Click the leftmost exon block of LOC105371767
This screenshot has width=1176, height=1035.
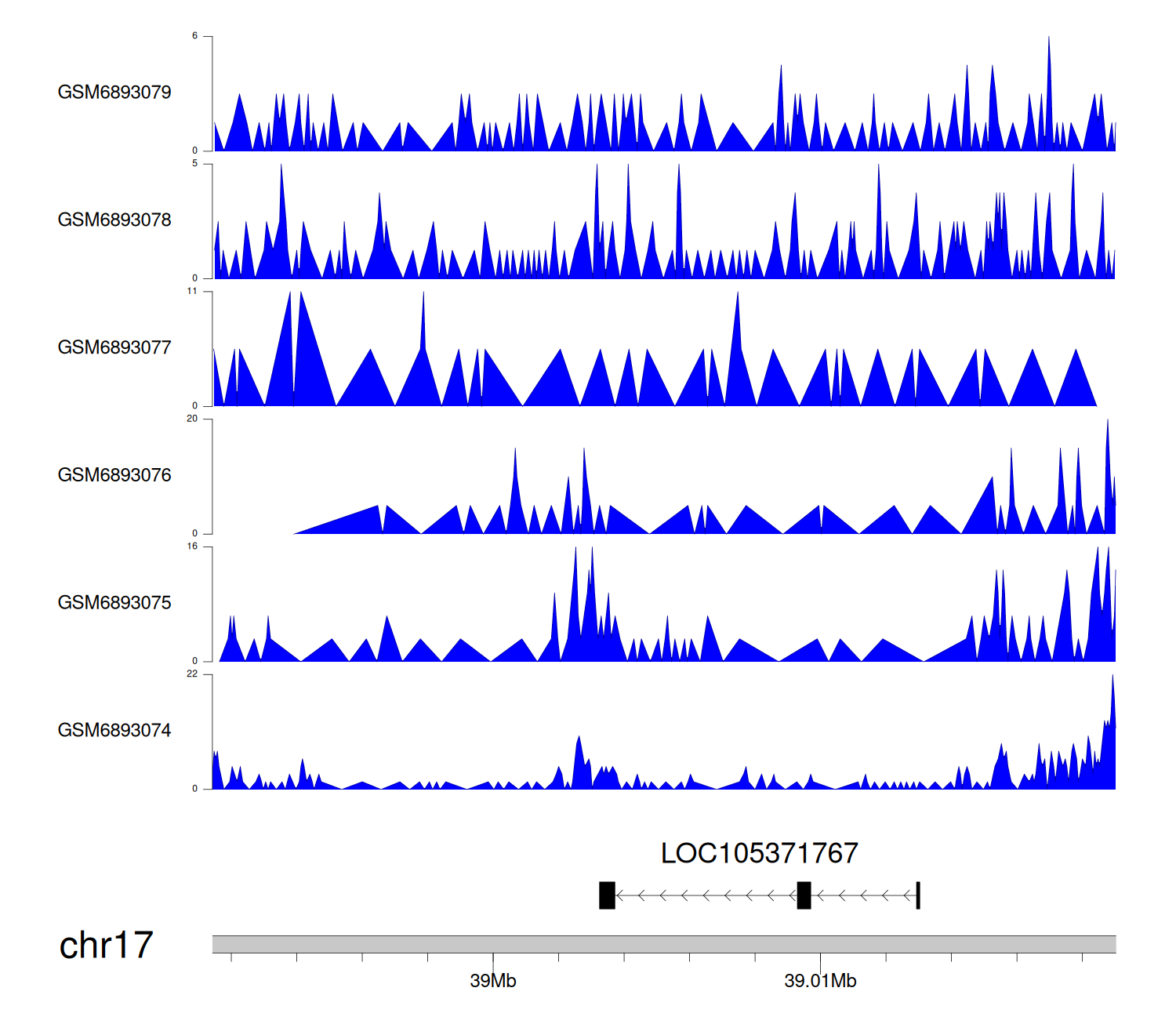click(607, 895)
